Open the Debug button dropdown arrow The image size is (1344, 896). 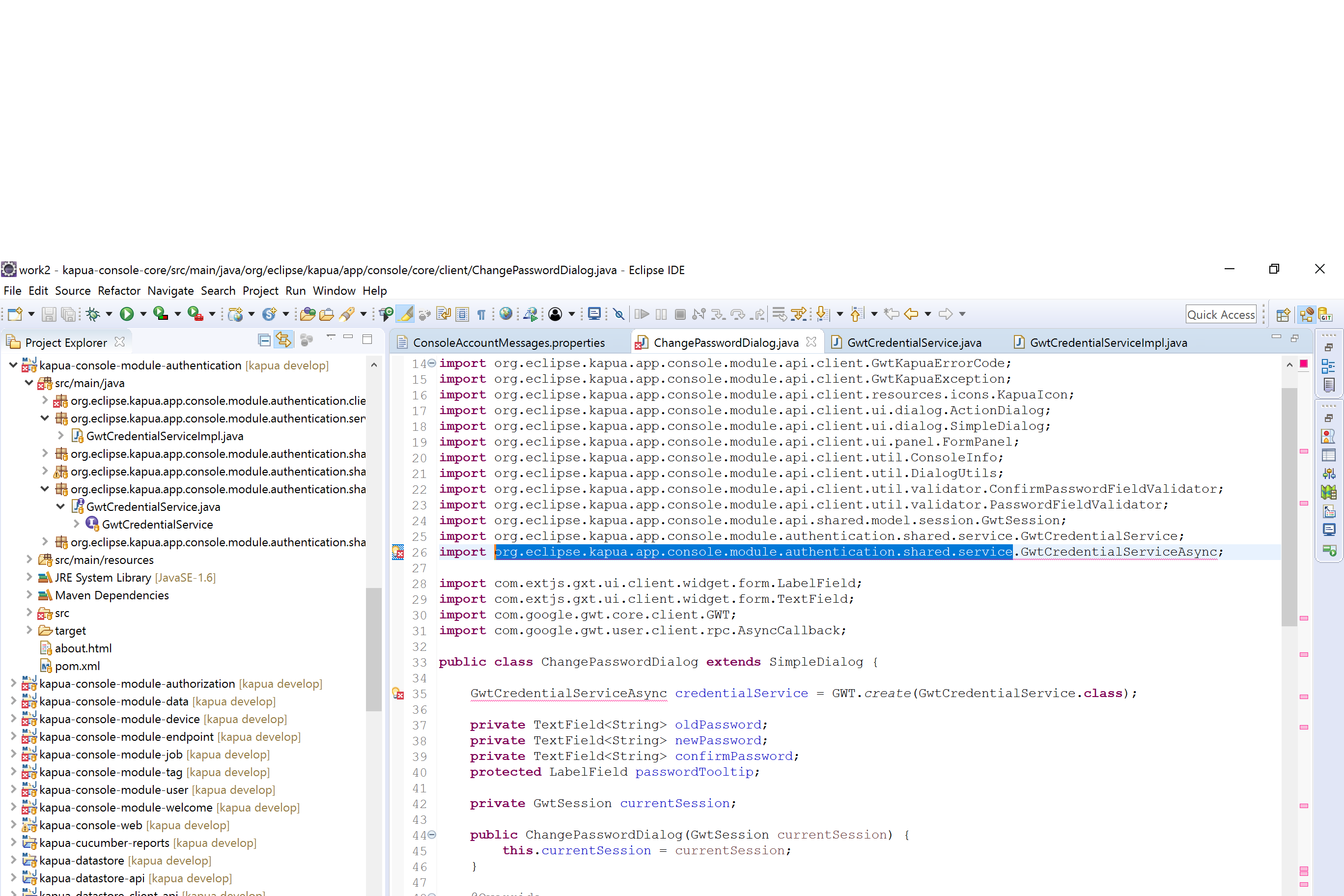tap(109, 314)
